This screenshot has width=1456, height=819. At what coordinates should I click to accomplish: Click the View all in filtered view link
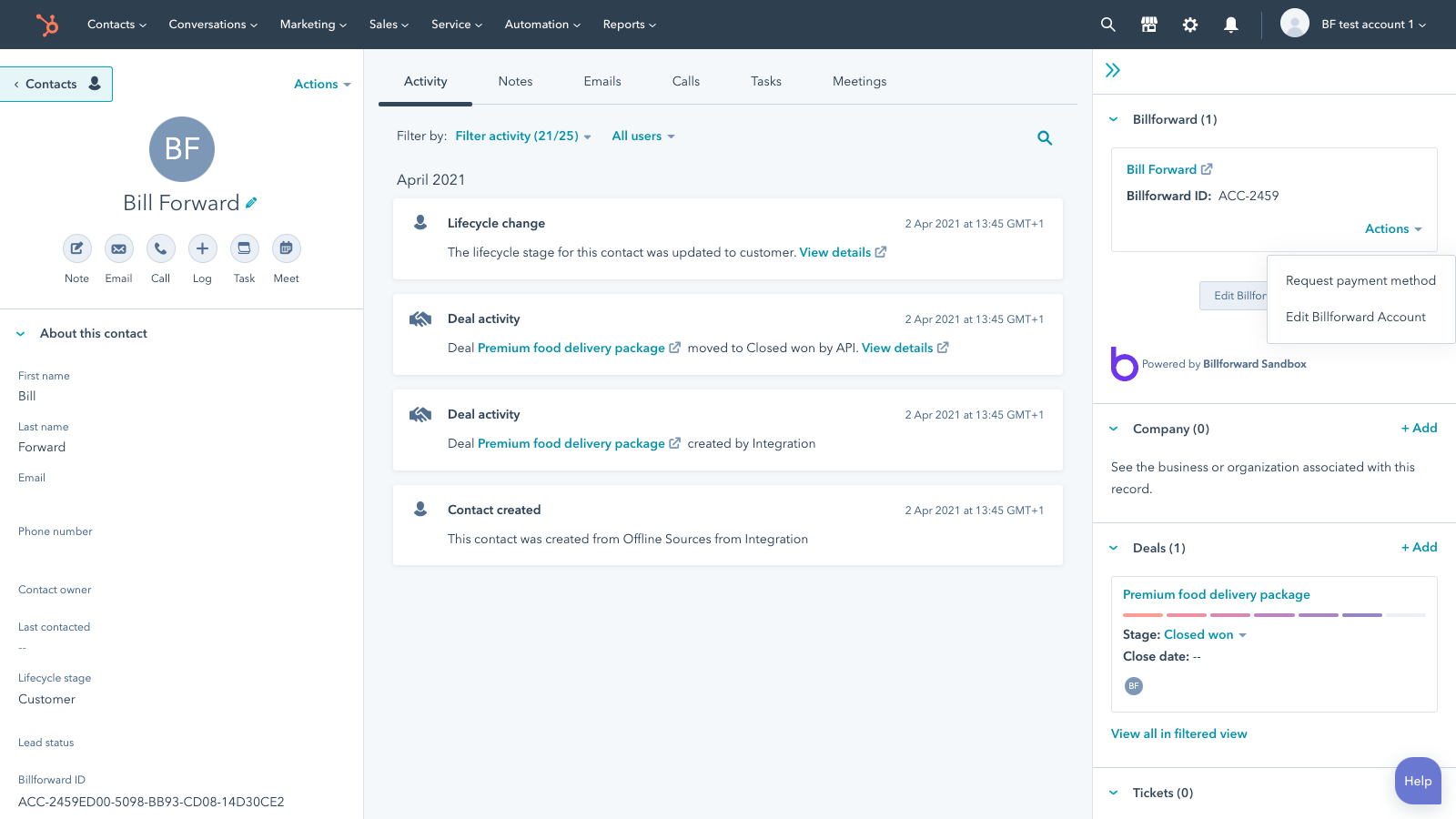point(1179,733)
